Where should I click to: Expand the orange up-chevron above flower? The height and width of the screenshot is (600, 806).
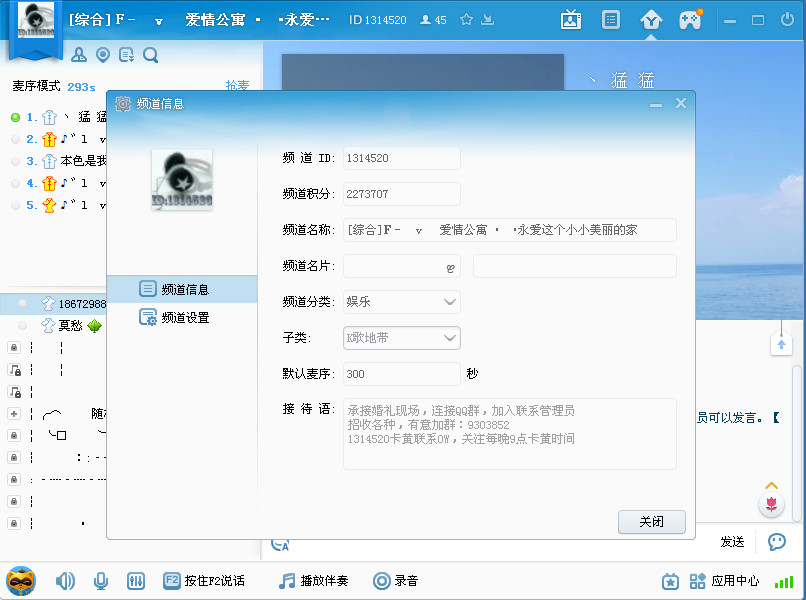click(771, 485)
